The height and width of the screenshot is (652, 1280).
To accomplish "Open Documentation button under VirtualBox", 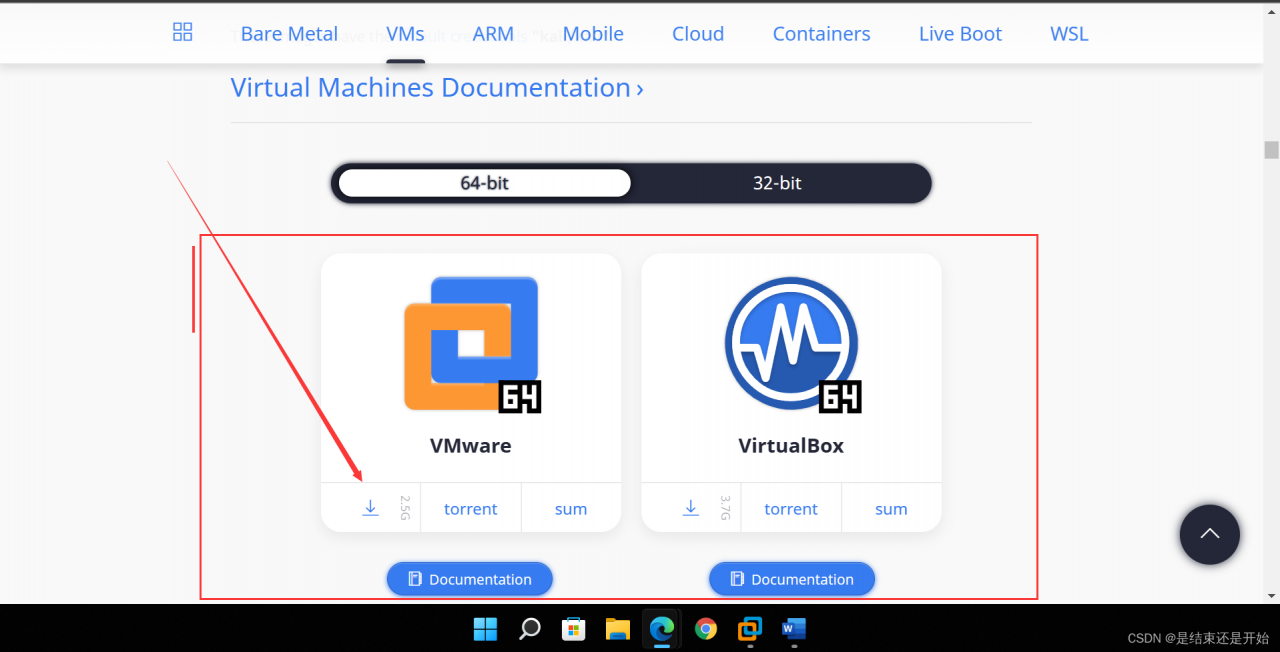I will pyautogui.click(x=792, y=579).
